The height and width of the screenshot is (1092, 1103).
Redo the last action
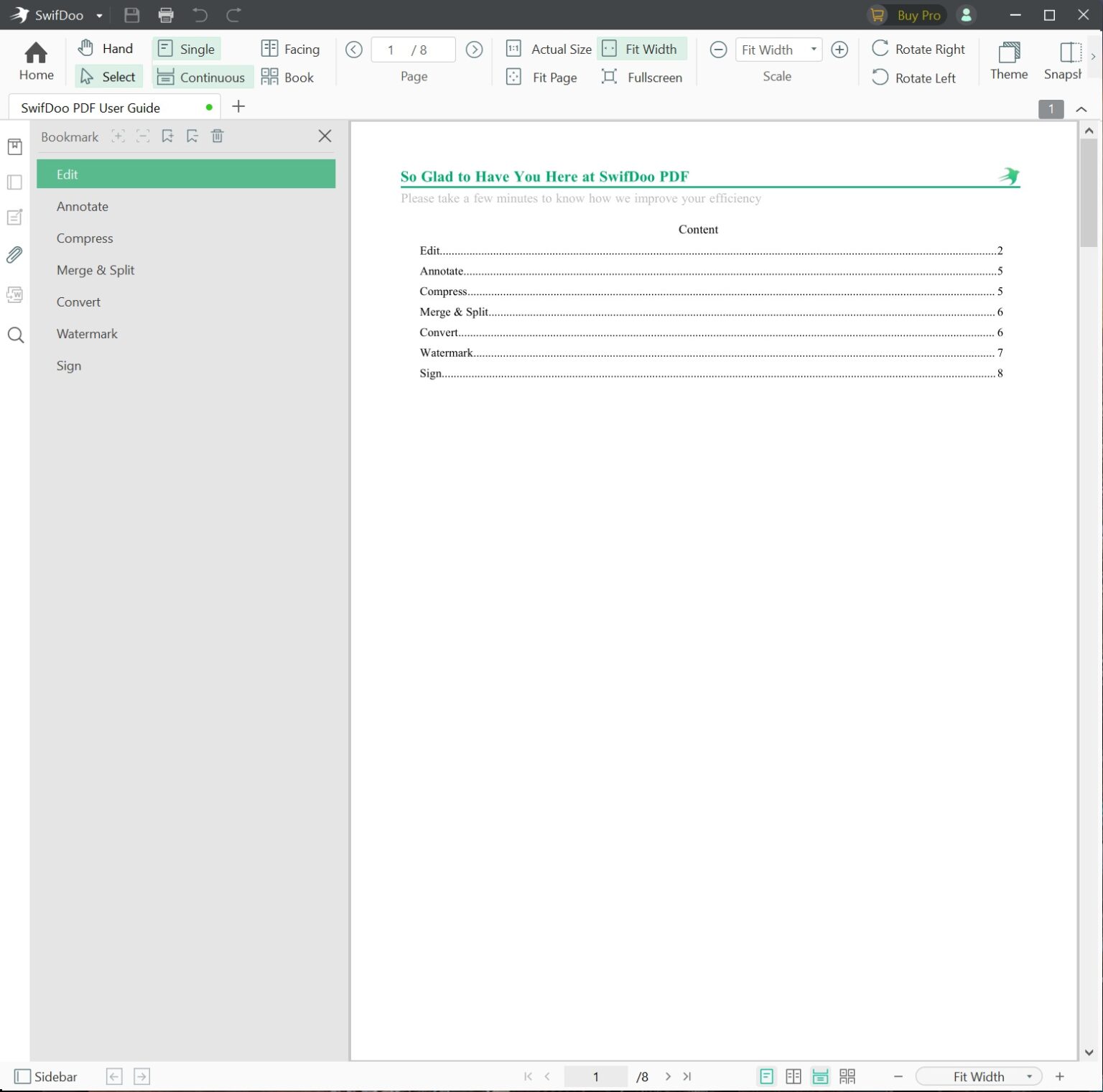[233, 15]
